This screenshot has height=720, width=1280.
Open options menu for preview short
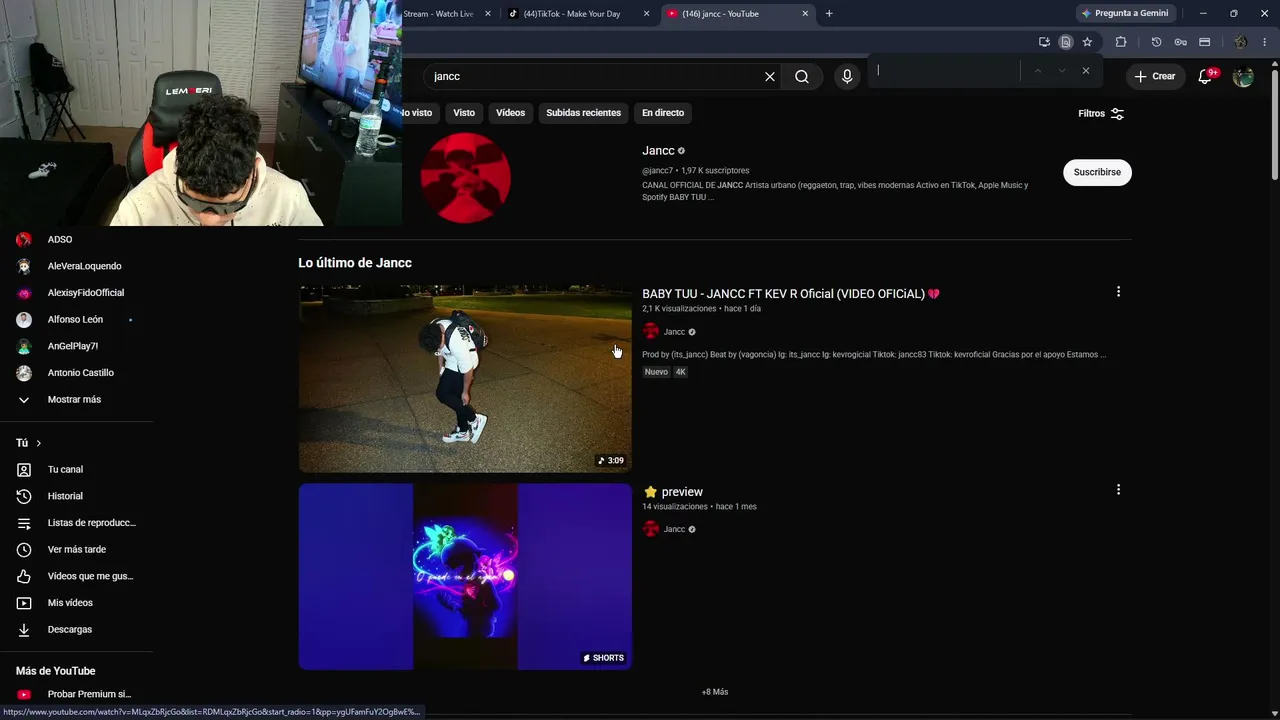click(1118, 490)
